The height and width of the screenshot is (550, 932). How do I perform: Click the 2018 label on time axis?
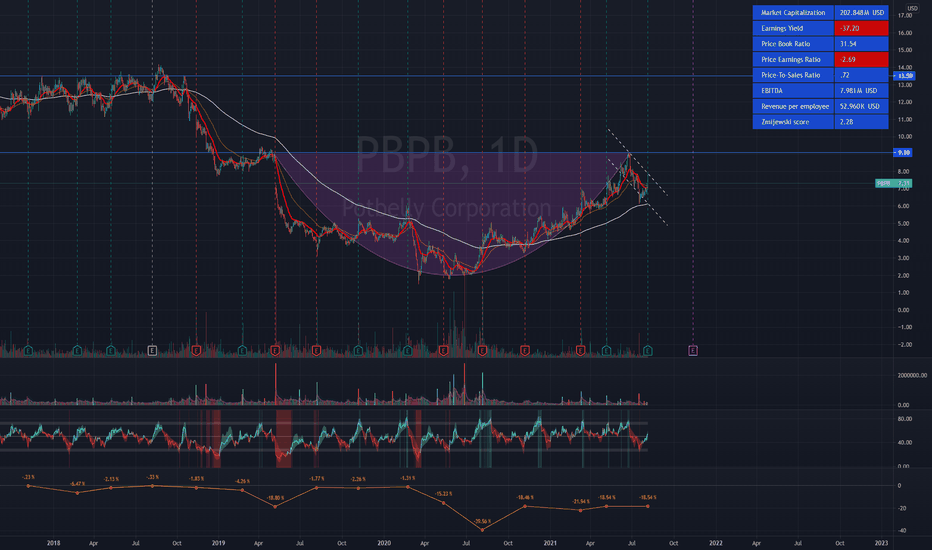53,543
